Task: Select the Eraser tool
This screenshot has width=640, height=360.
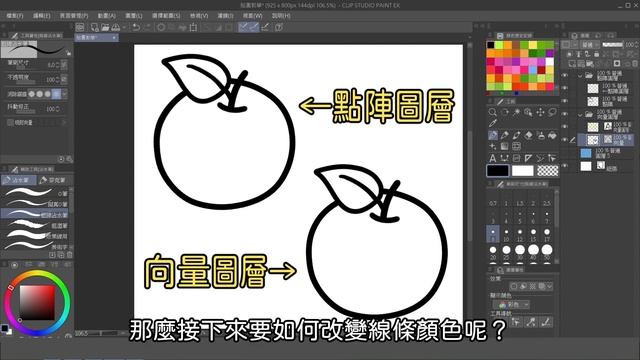Action: coord(528,135)
